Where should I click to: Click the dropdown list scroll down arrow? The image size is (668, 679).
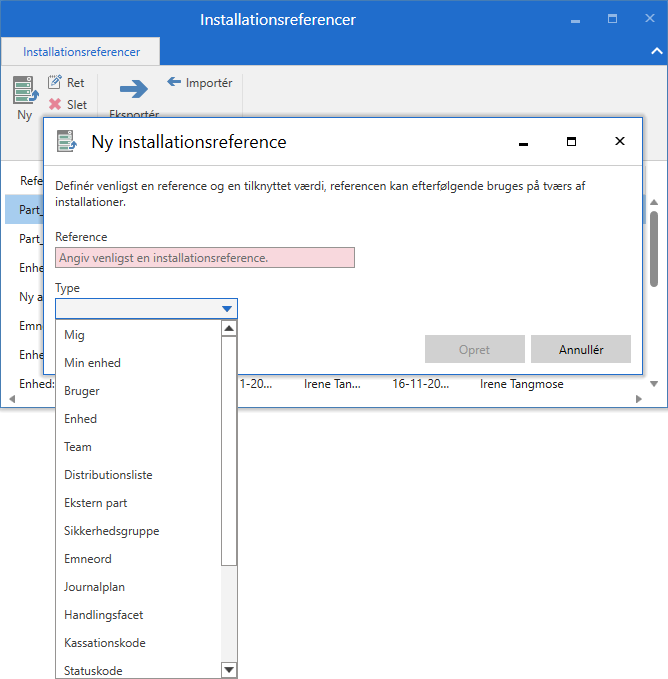tap(229, 669)
